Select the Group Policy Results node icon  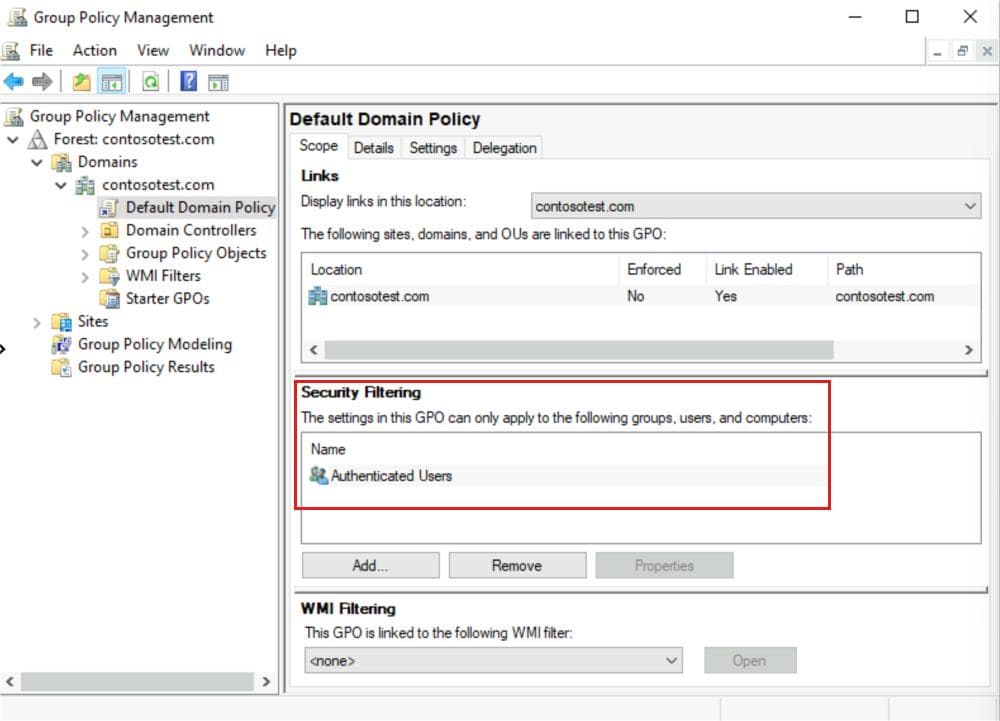pyautogui.click(x=62, y=367)
